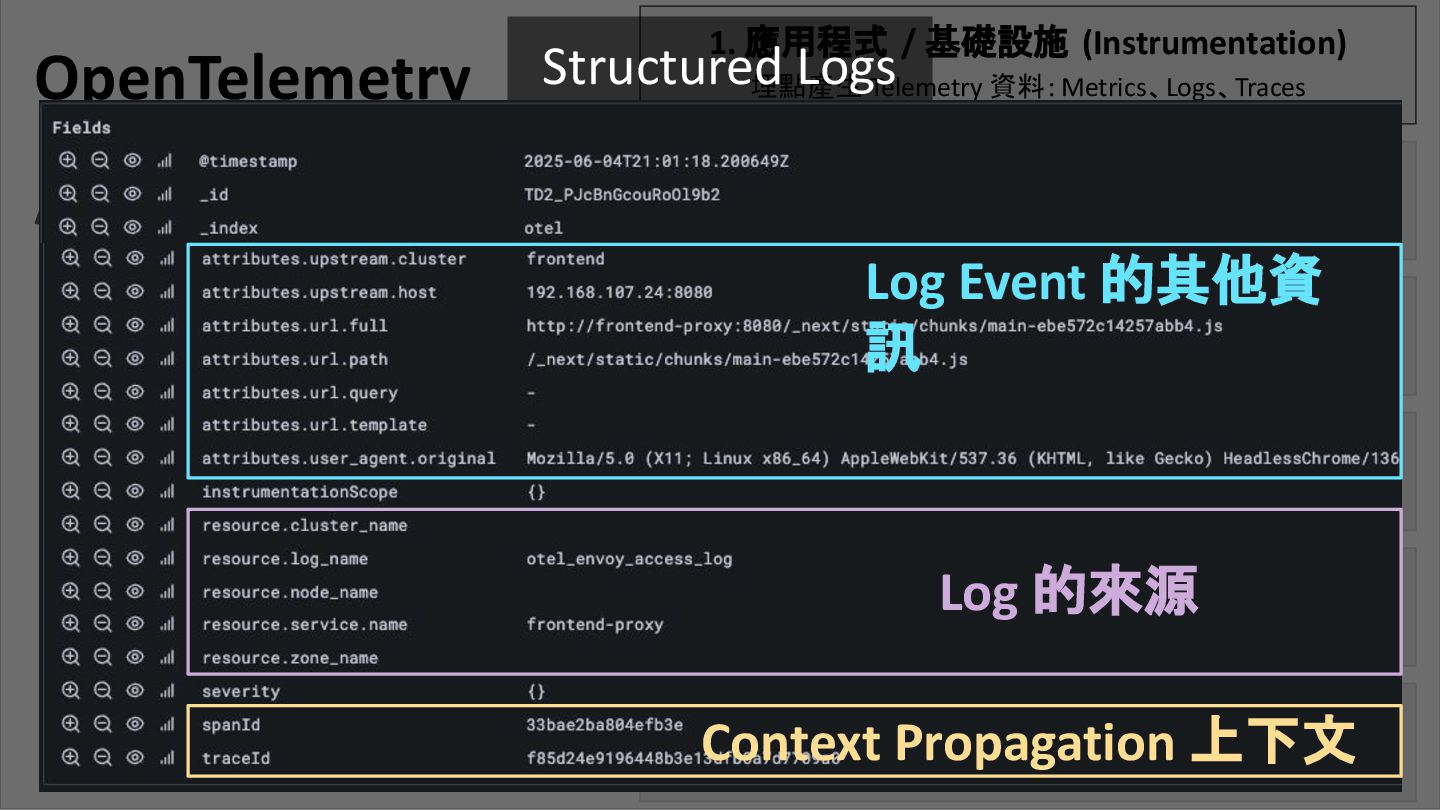Filter out attributes.url.path value
Image resolution: width=1440 pixels, height=810 pixels.
pyautogui.click(x=102, y=358)
